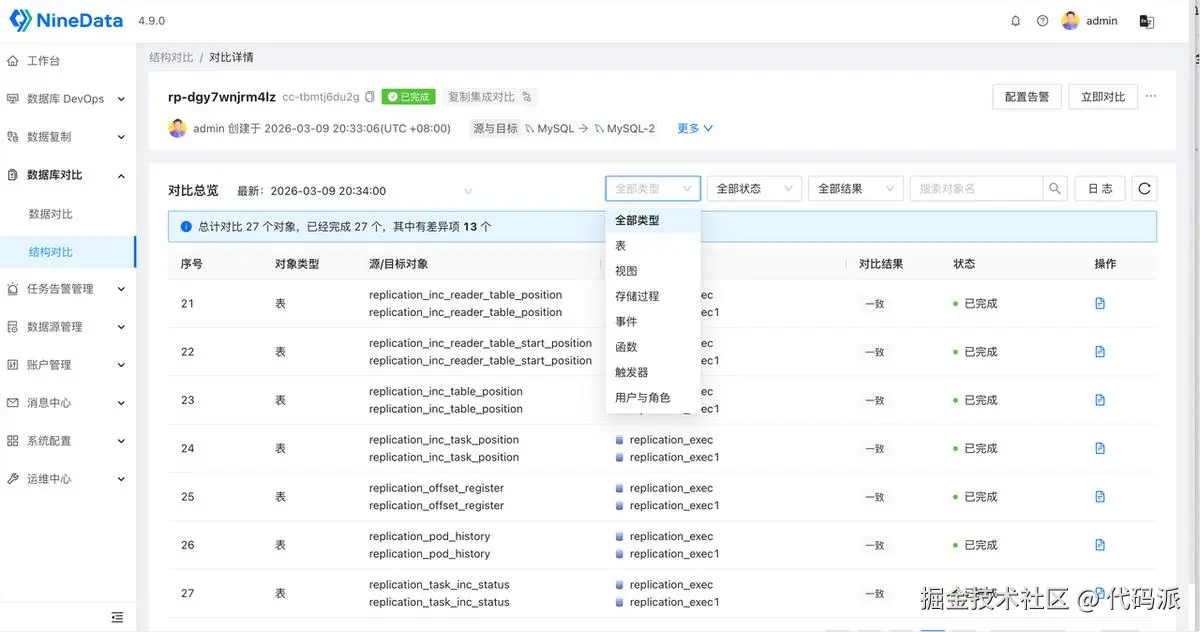Viewport: 1200px width, 632px height.
Task: Expand the 数据库 DevOps sidebar menu
Action: pyautogui.click(x=68, y=99)
